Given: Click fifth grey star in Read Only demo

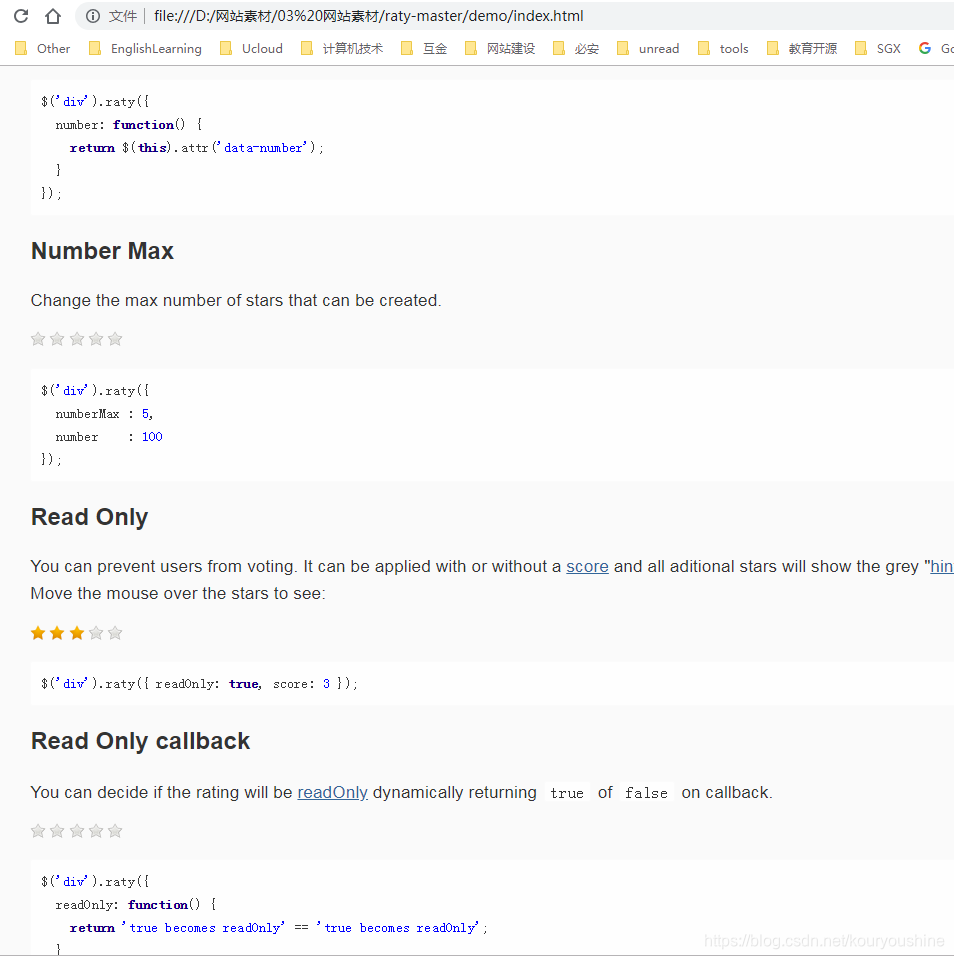Looking at the screenshot, I should [115, 633].
